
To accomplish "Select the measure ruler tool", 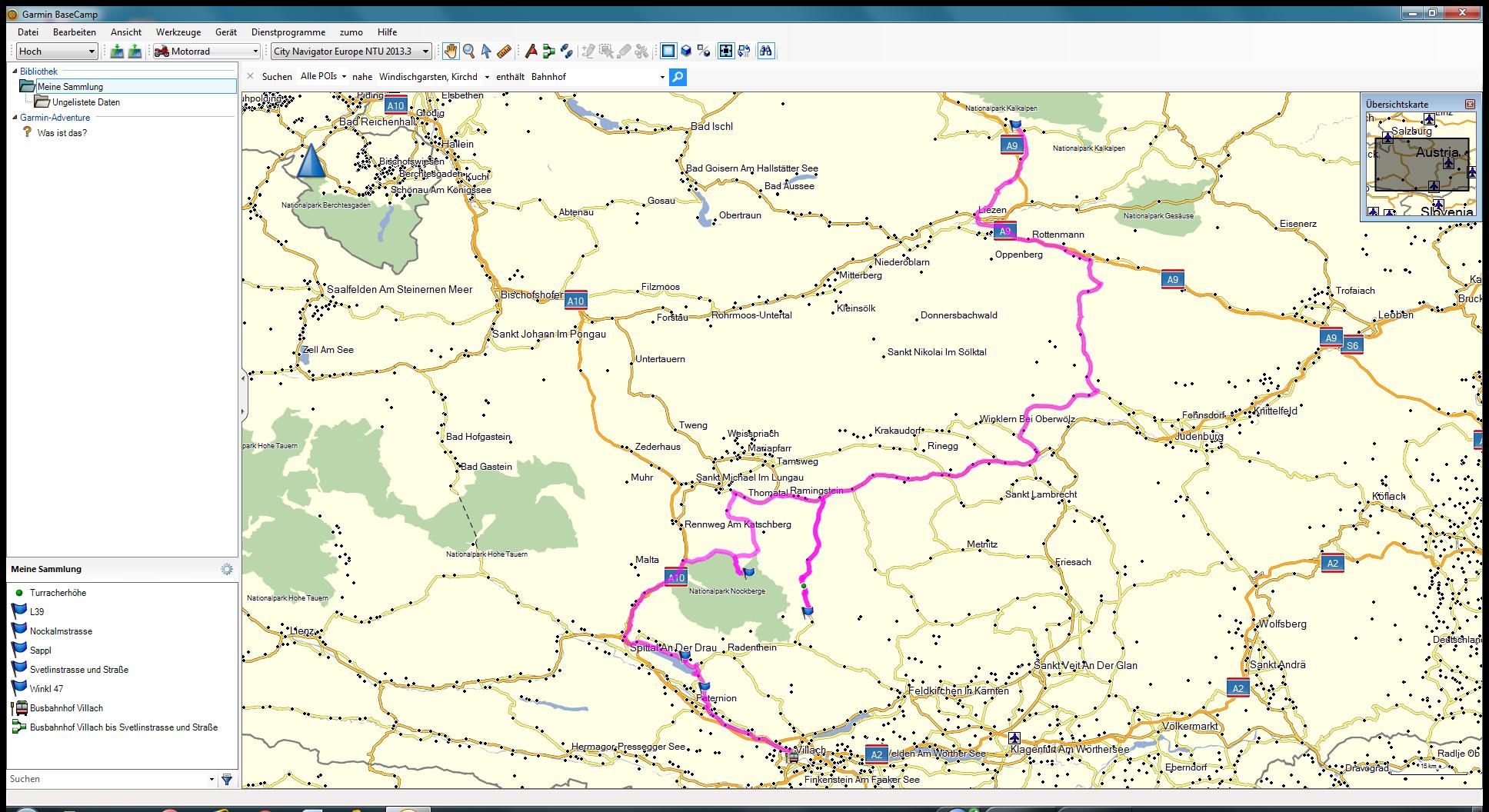I will point(505,52).
